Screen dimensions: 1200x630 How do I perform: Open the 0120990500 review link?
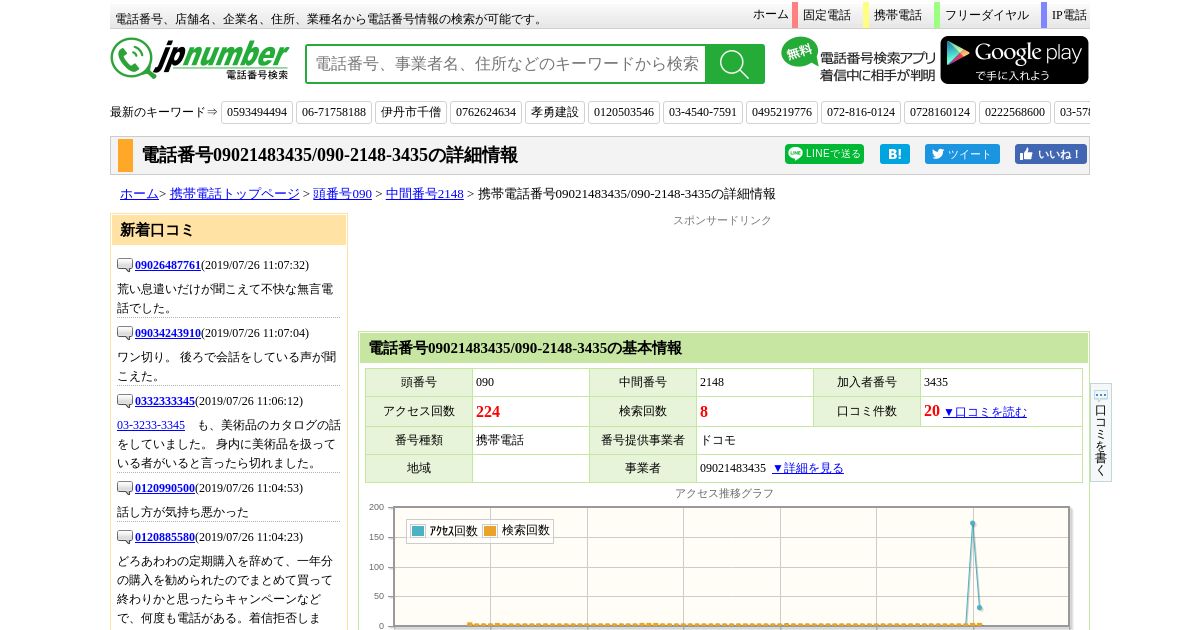click(x=165, y=488)
